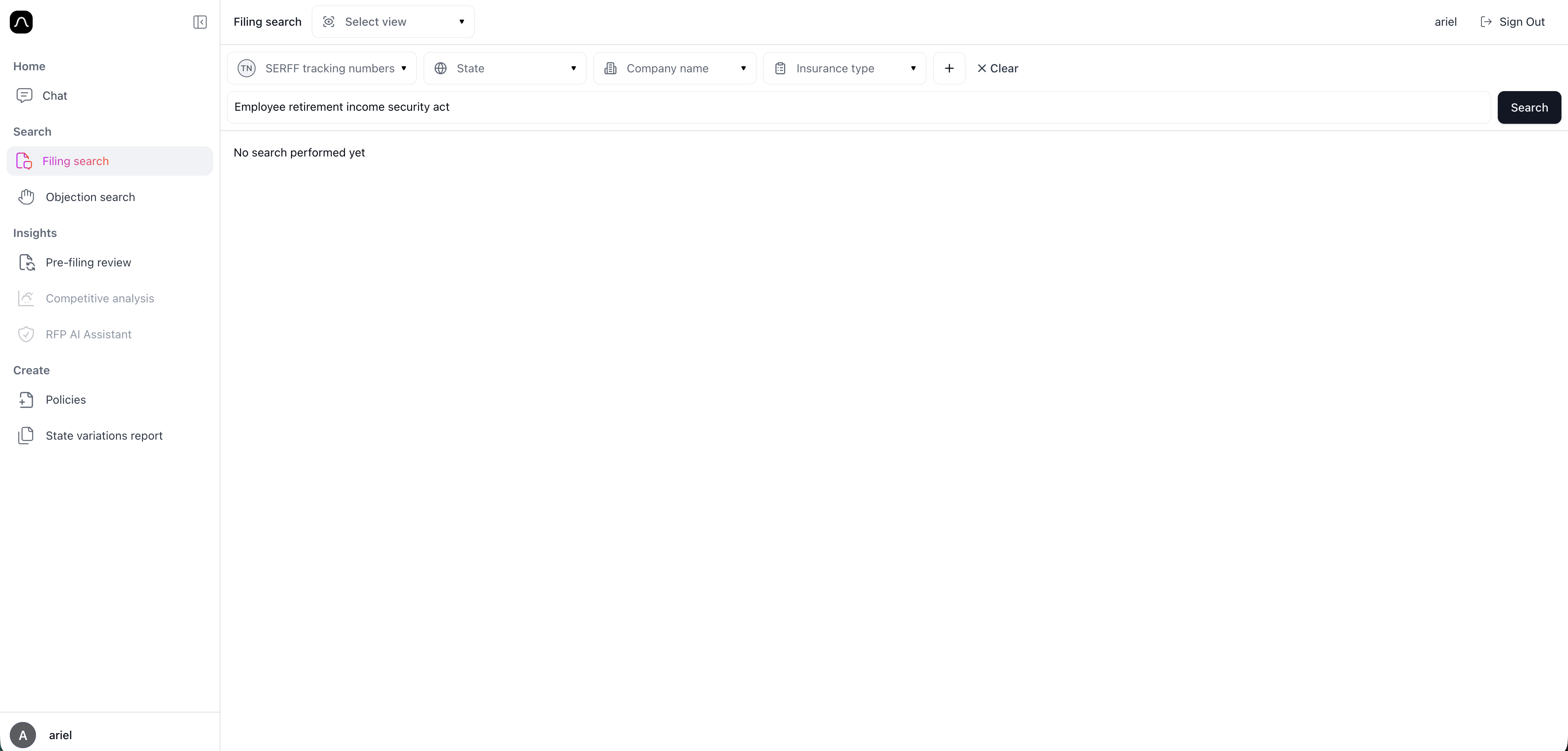Click the Search button
1568x751 pixels.
point(1529,107)
